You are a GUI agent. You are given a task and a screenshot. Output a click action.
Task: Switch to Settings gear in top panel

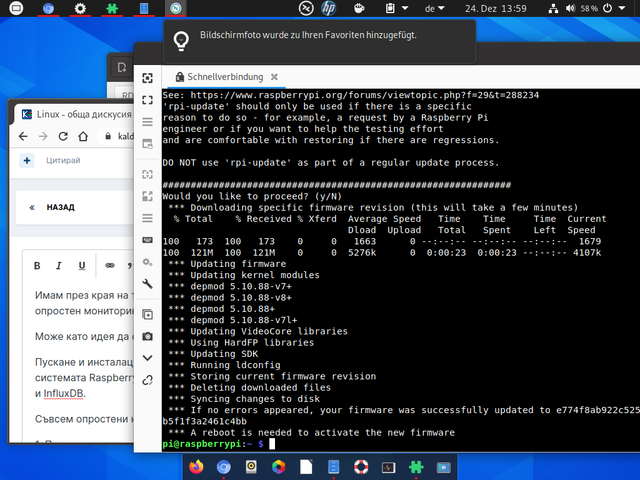tap(80, 8)
